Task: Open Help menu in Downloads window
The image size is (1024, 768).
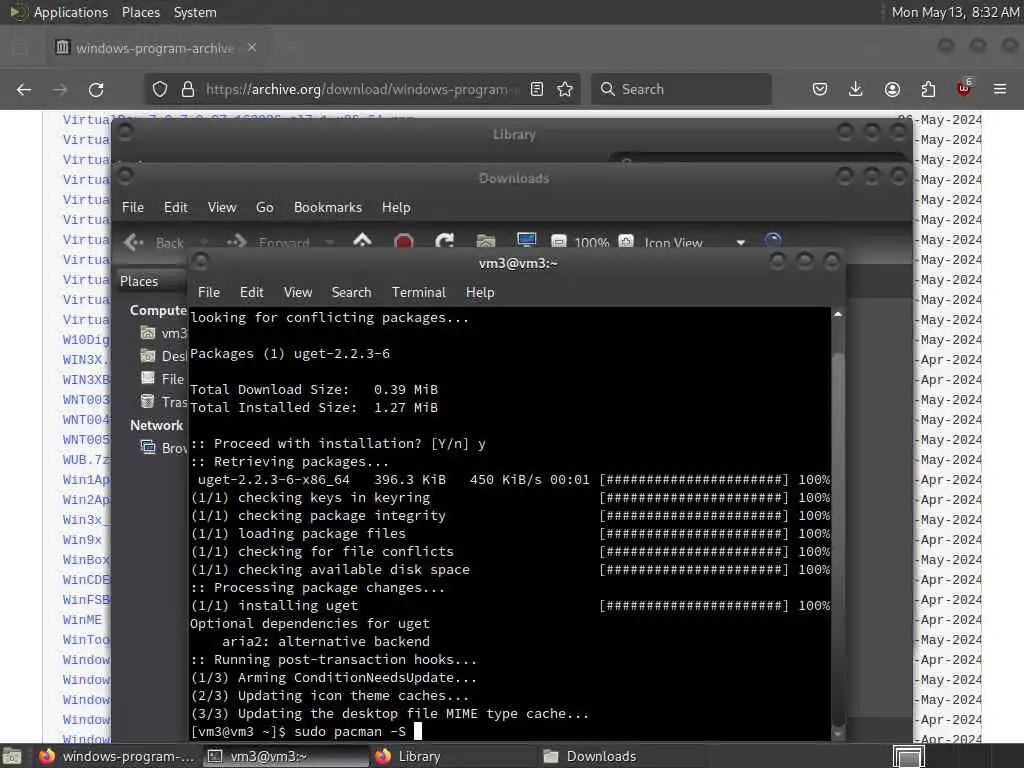Action: tap(396, 207)
